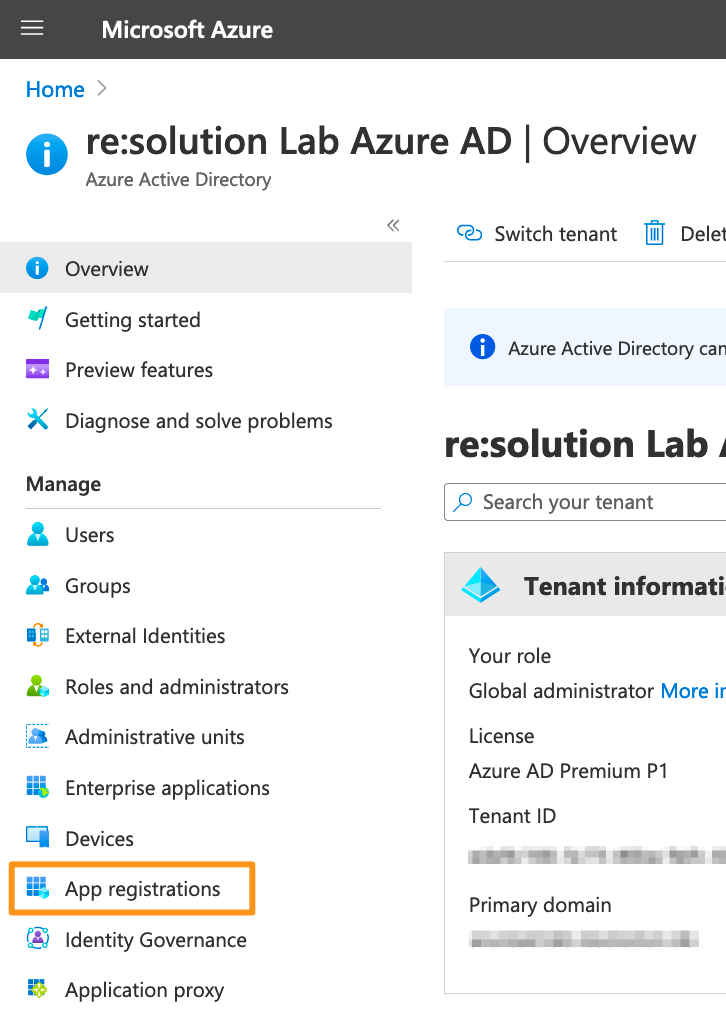This screenshot has height=1012, width=726.
Task: Select Overview menu item
Action: 206,268
